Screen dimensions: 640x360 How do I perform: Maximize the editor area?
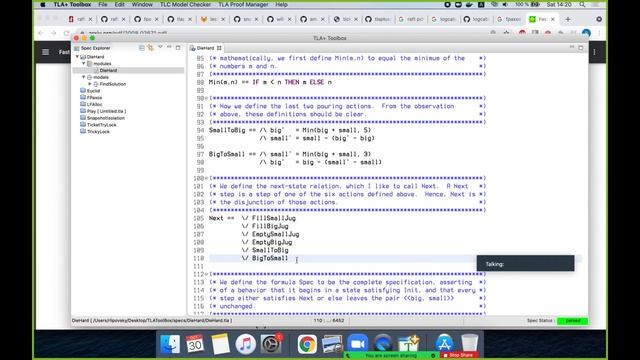click(580, 47)
